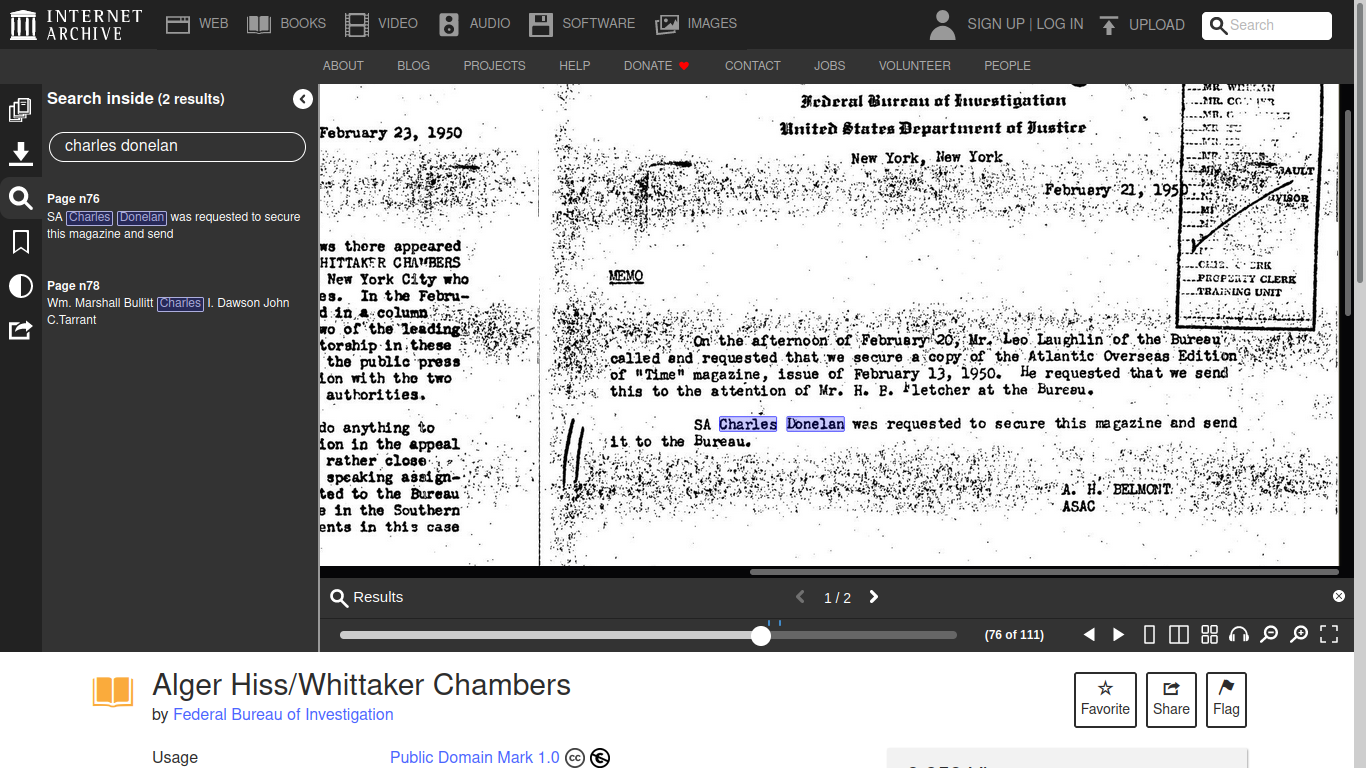Viewport: 1366px width, 768px height.
Task: Open the Projects link
Action: point(494,66)
